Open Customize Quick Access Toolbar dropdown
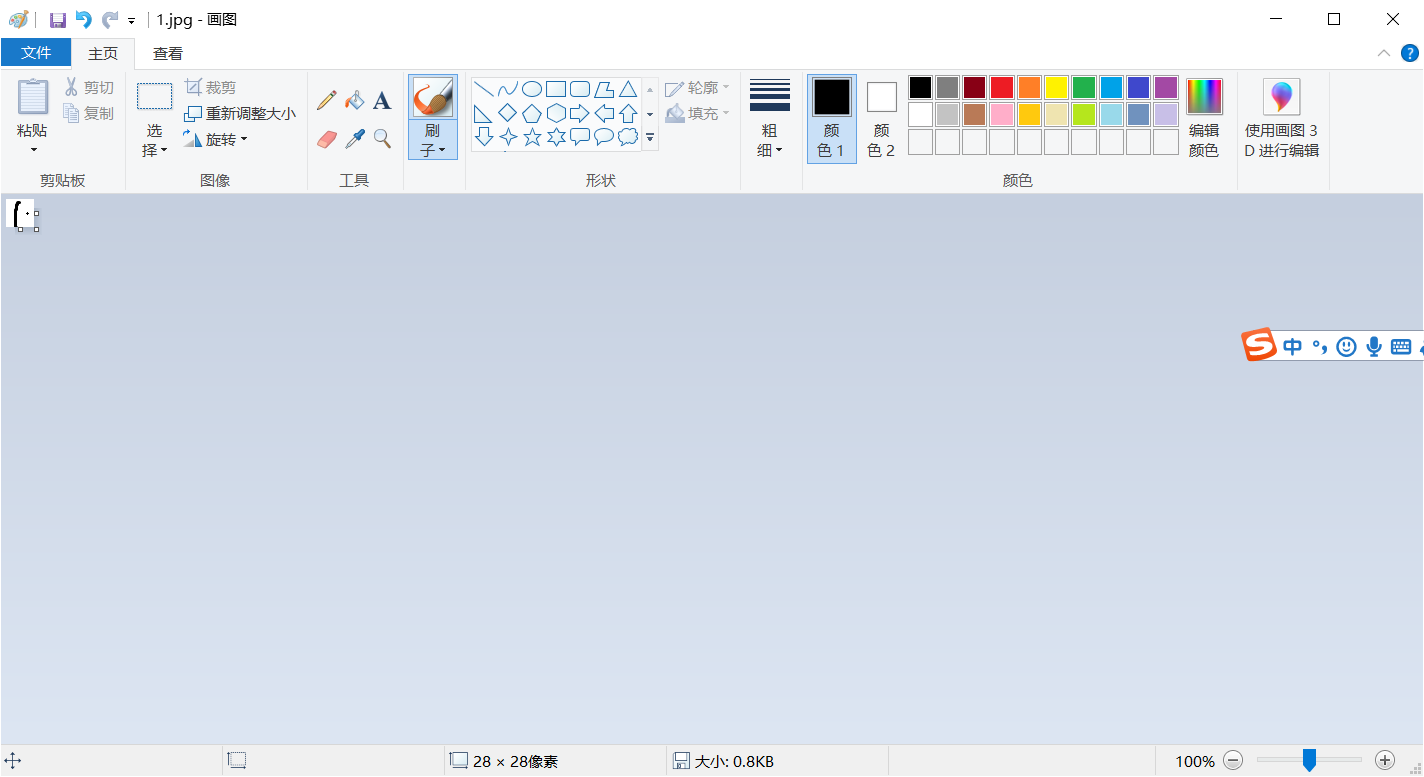Viewport: 1424px width, 777px height. [x=131, y=20]
